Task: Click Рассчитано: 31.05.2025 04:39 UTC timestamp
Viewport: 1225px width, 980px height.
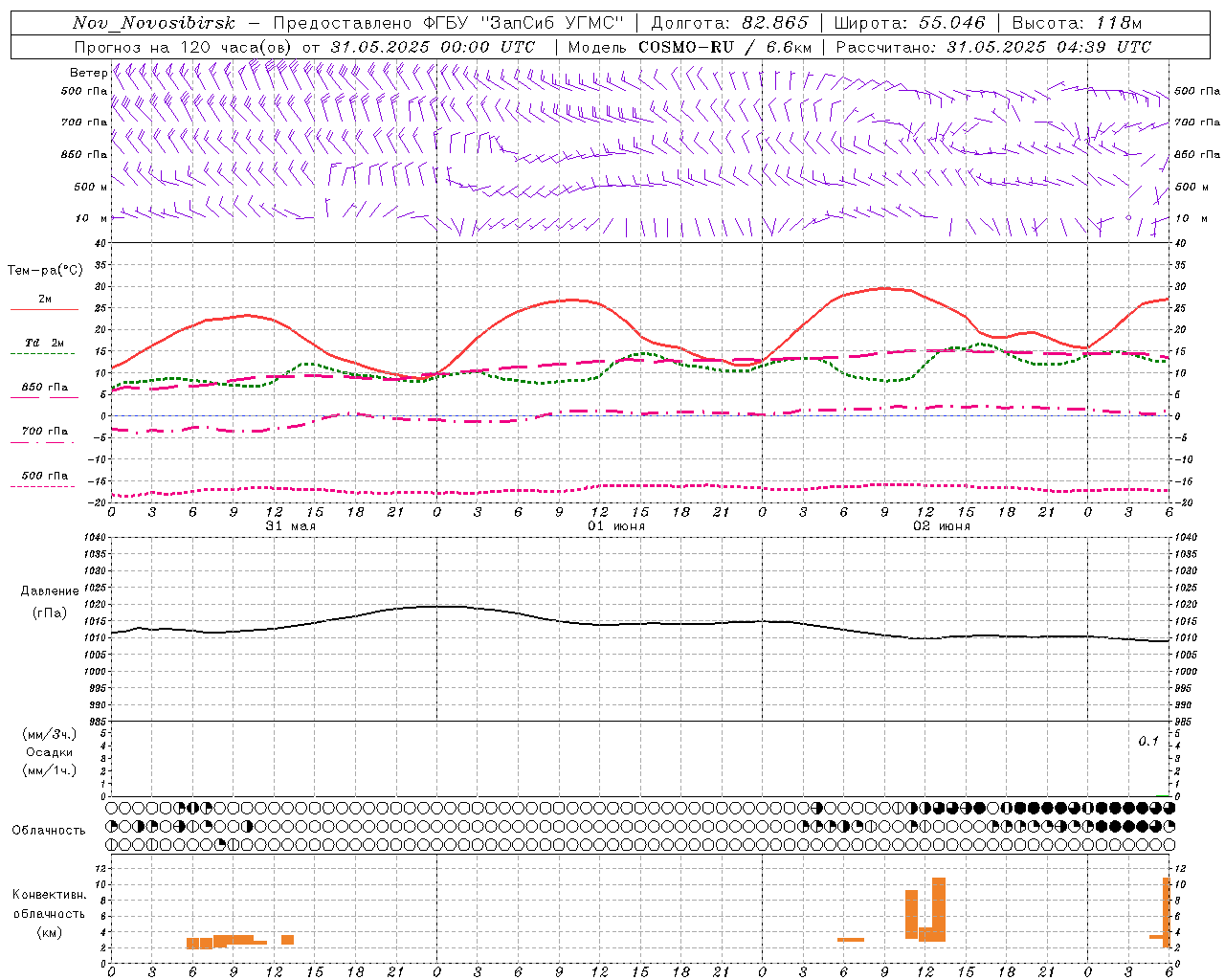Action: [x=993, y=47]
